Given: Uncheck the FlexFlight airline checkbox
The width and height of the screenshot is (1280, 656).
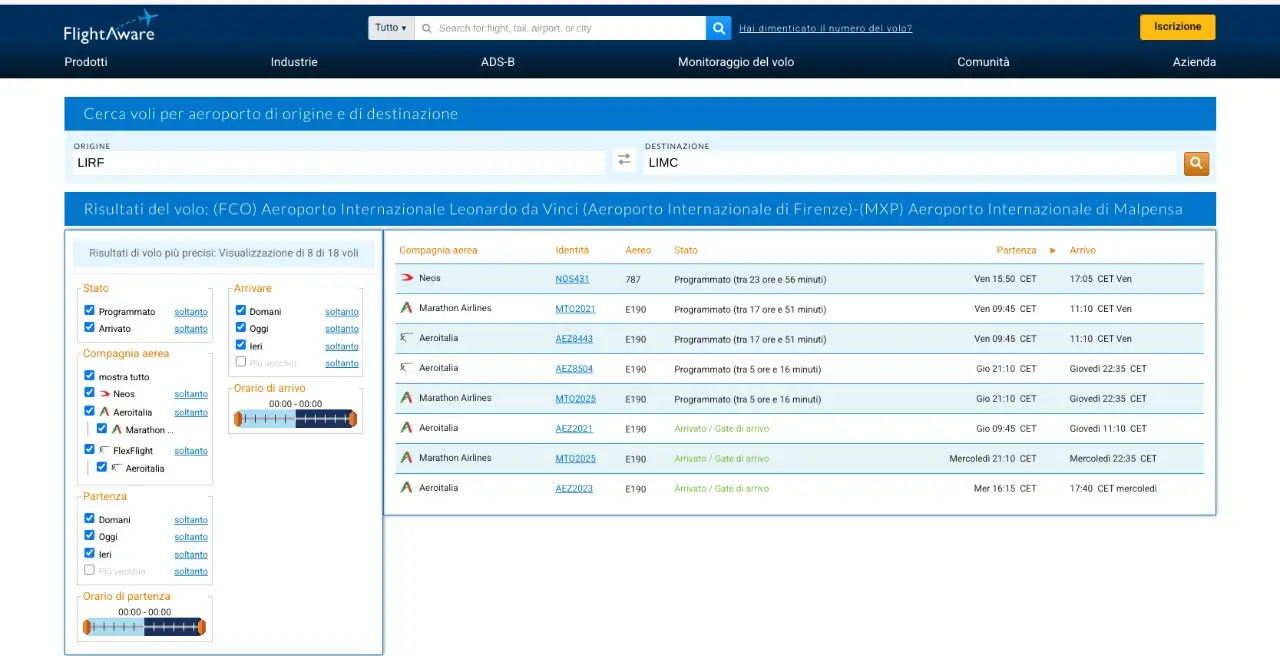Looking at the screenshot, I should click(90, 450).
